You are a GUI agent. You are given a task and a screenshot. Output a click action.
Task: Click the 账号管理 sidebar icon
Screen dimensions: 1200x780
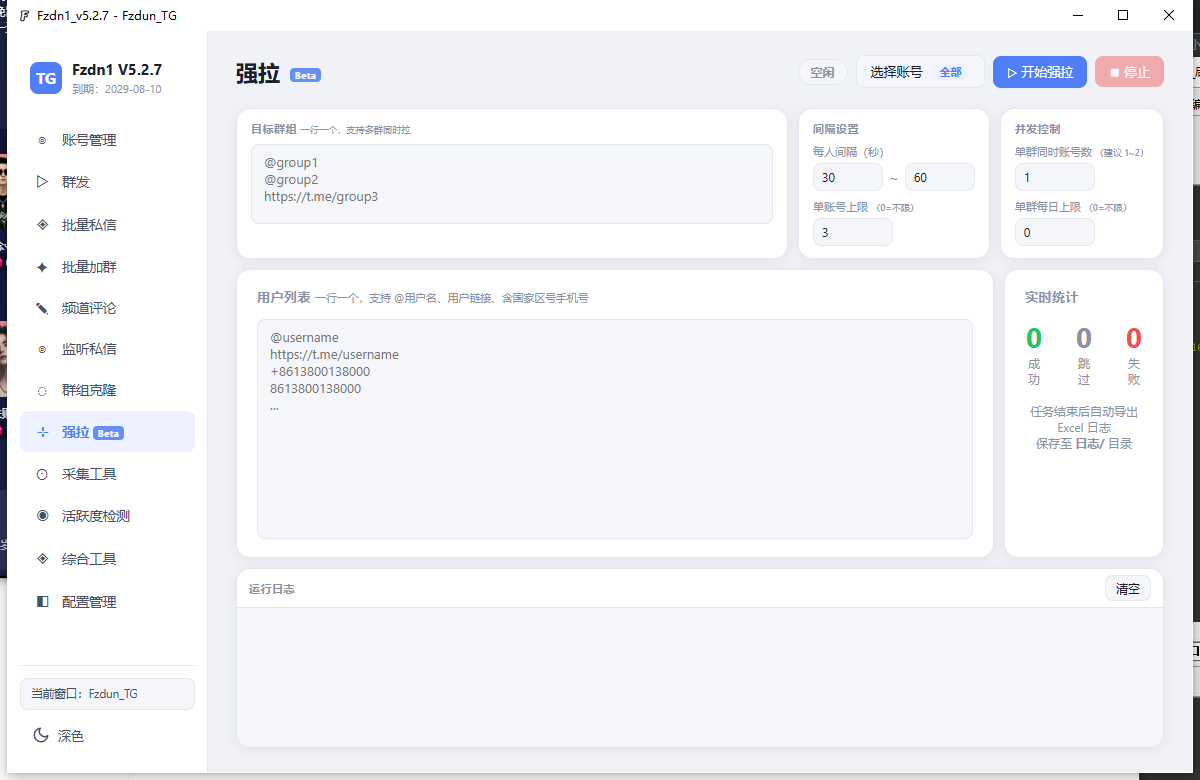click(42, 140)
